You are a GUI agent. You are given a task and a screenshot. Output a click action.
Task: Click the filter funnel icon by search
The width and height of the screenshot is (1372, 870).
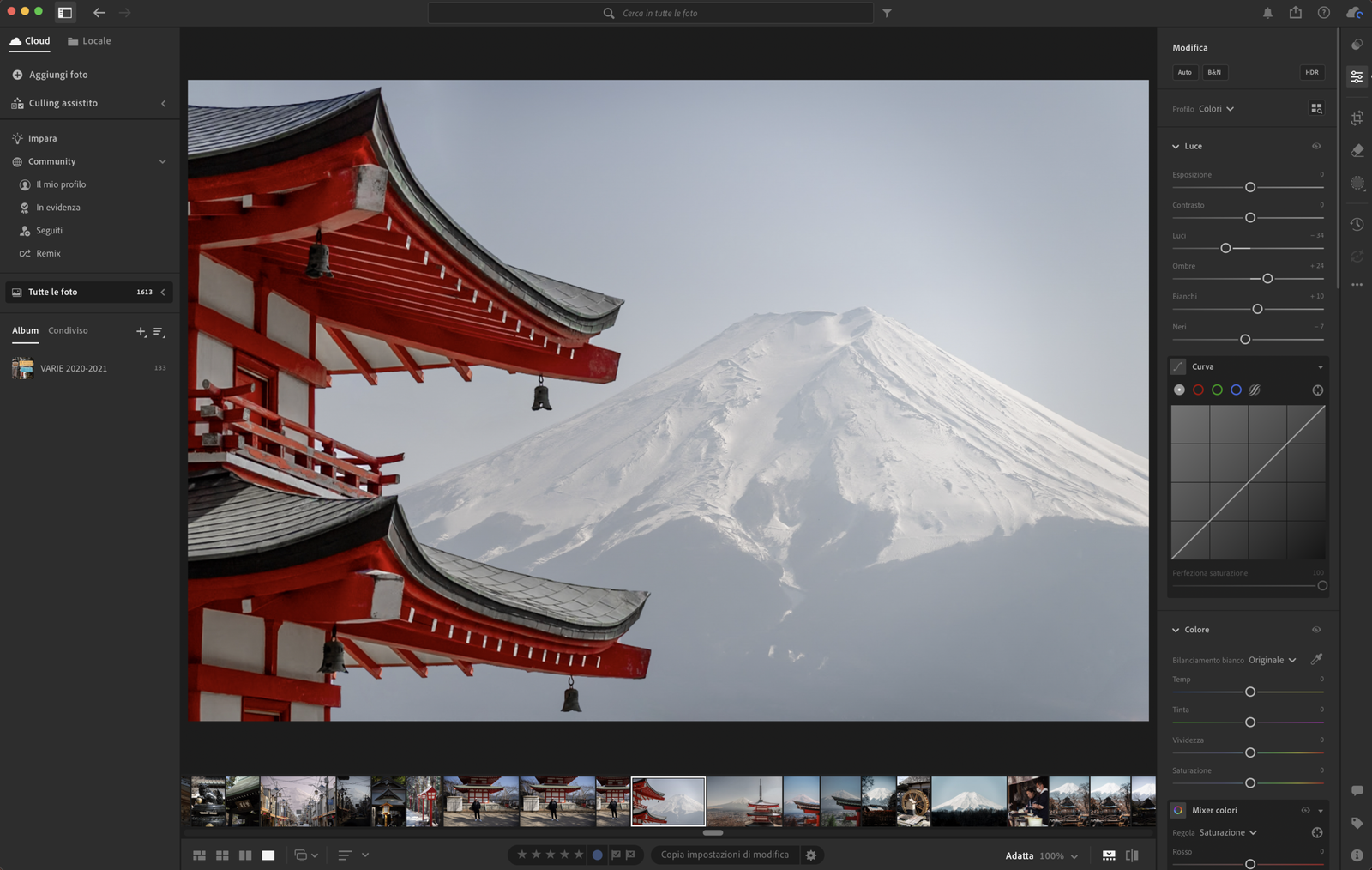click(887, 13)
